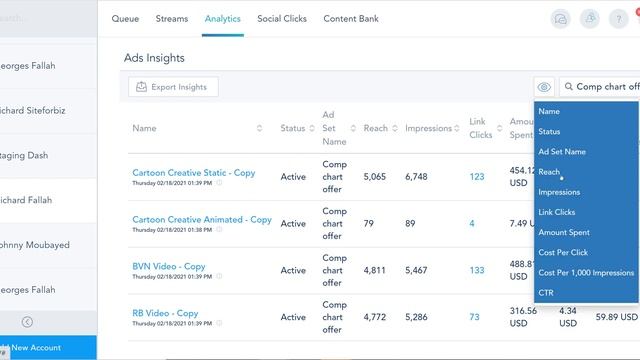This screenshot has height=360, width=640.
Task: Sort by Link Clicks arrows
Action: 500,128
